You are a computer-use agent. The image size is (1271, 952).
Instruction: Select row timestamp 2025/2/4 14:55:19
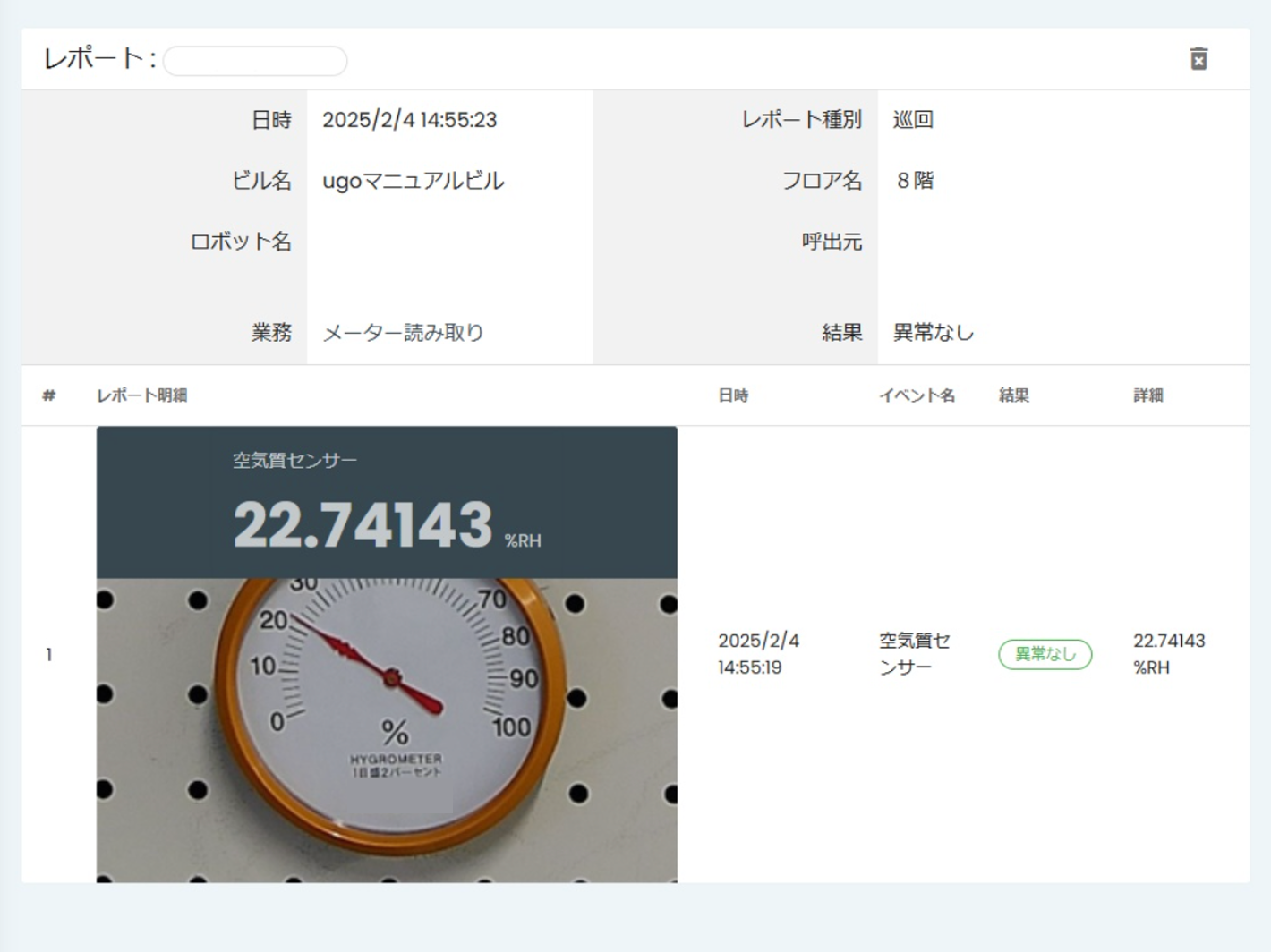758,654
